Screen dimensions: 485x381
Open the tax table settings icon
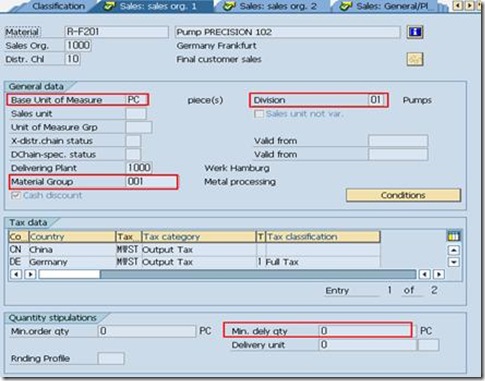pos(454,237)
